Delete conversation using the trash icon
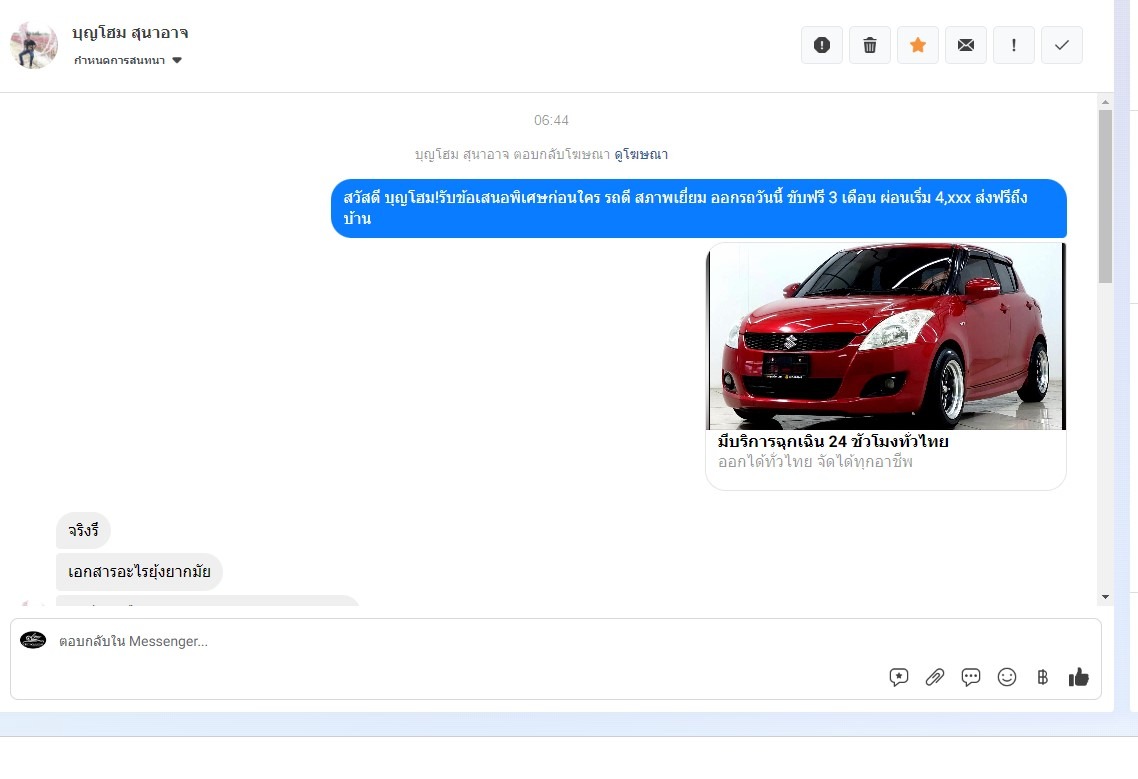This screenshot has width=1138, height=779. (870, 45)
